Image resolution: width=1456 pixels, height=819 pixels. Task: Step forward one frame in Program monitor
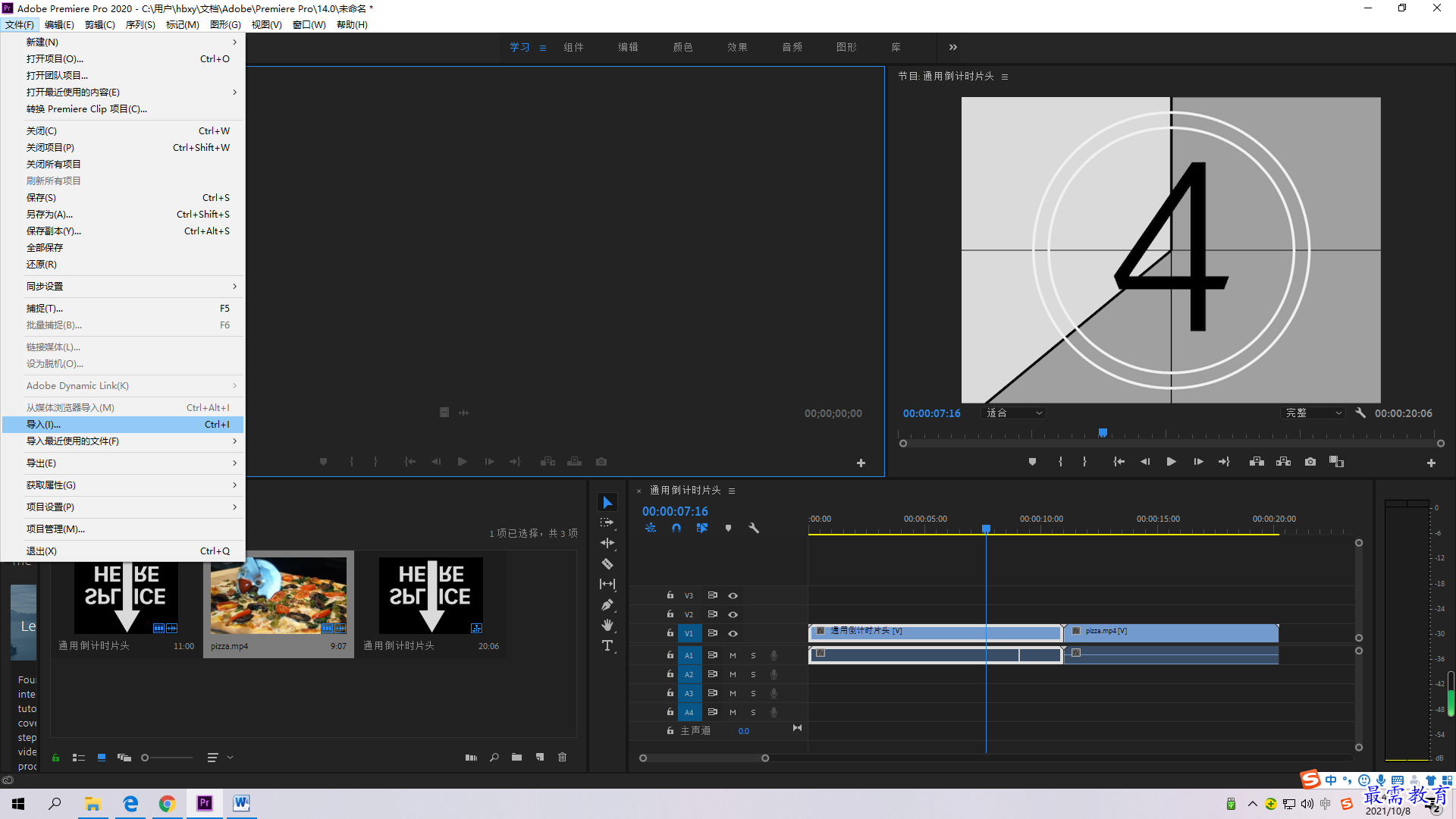click(1198, 462)
